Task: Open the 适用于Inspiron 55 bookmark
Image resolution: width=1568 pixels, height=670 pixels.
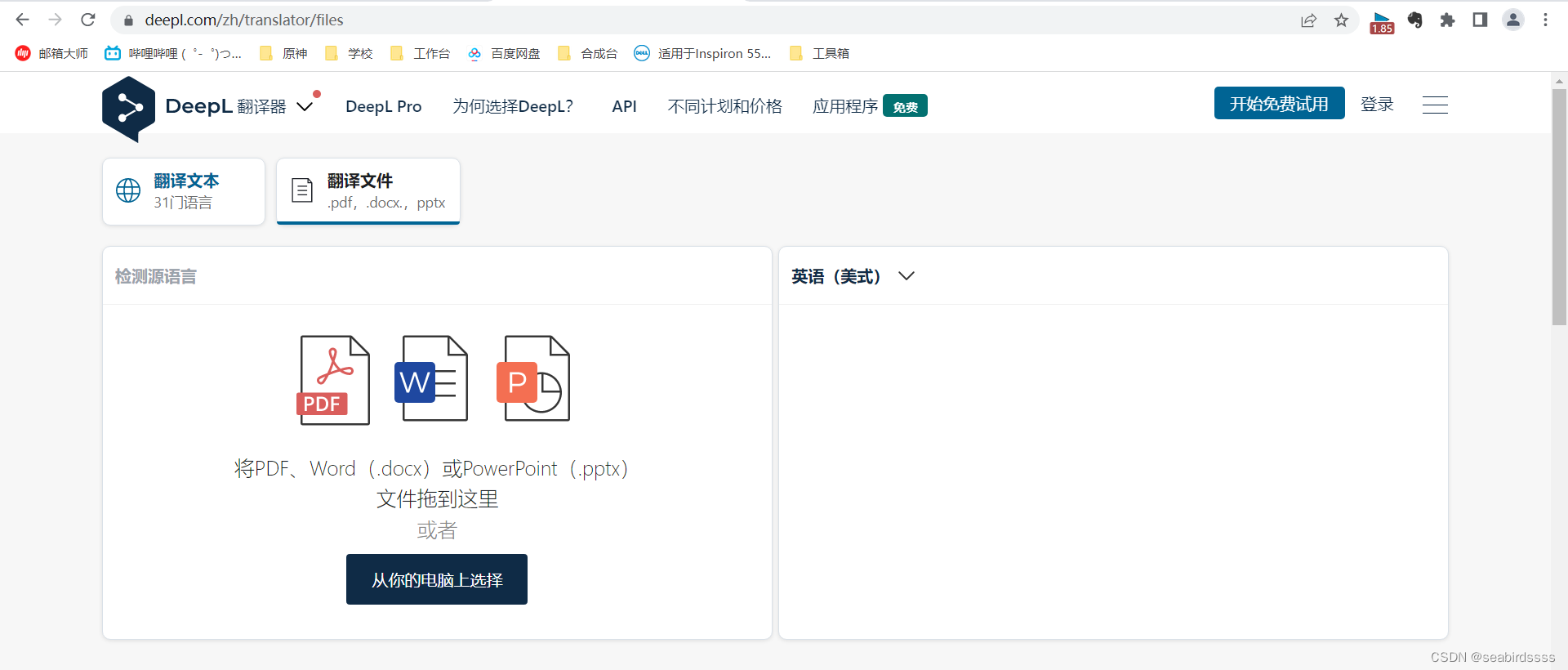Action: [x=703, y=53]
